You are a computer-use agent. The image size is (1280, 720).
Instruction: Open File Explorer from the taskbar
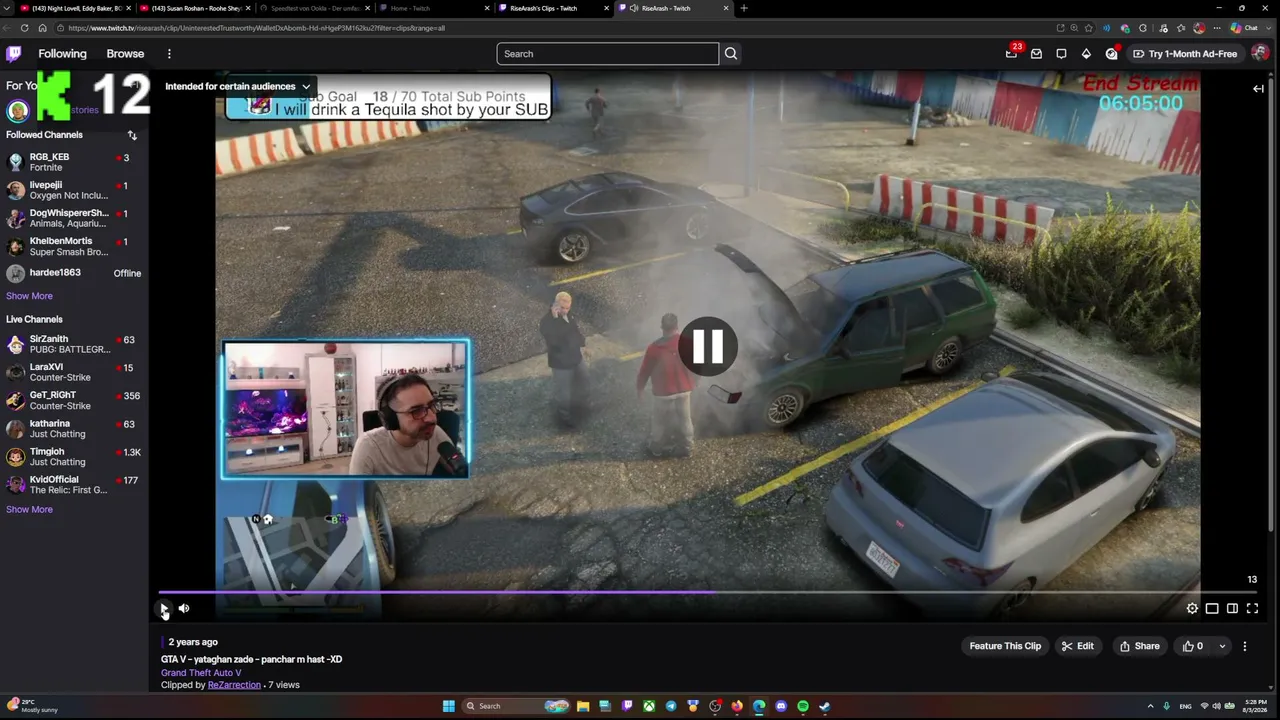(x=583, y=706)
